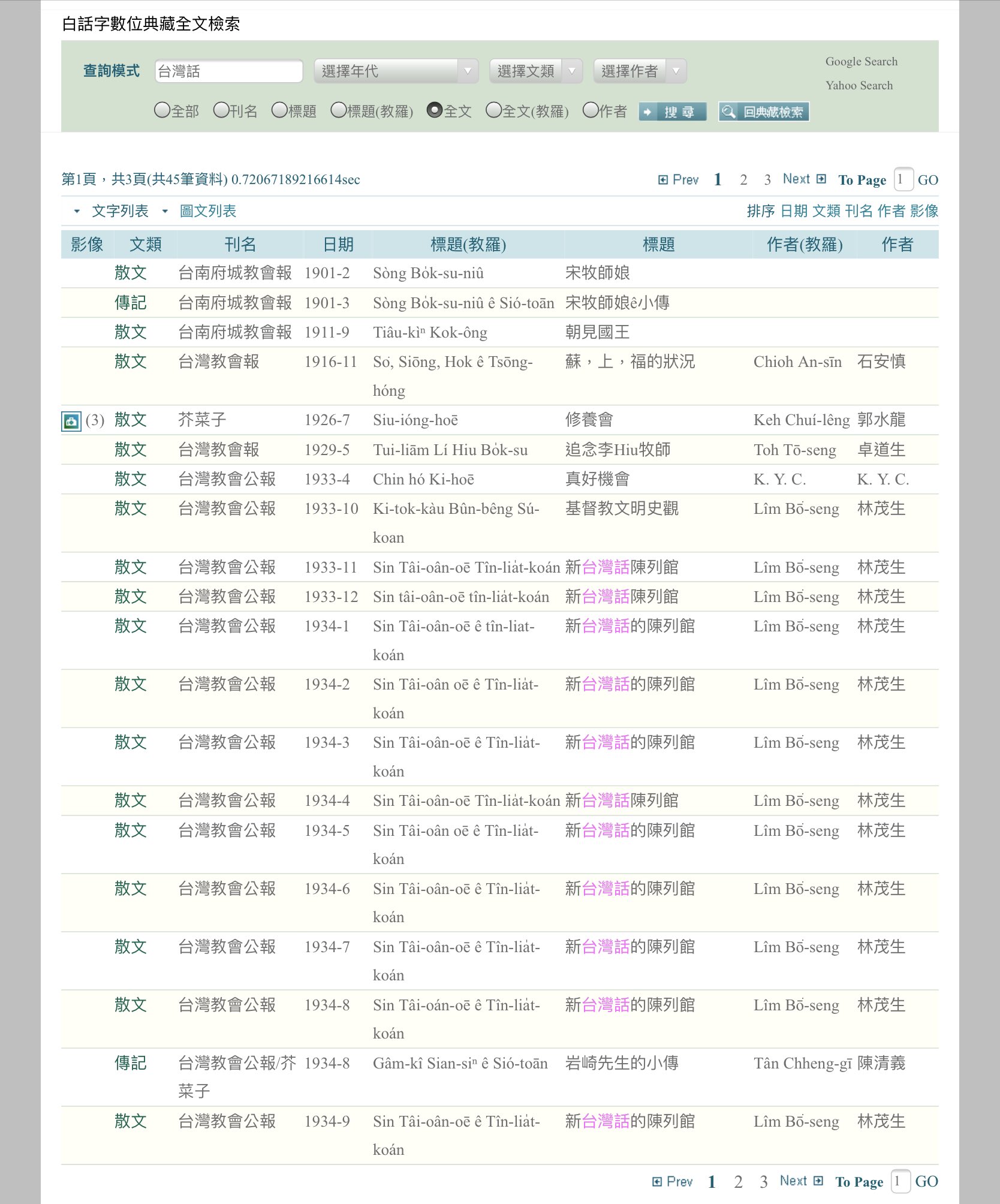Viewport: 1000px width, 1204px height.
Task: Open the 真好機會 entry
Action: (597, 480)
